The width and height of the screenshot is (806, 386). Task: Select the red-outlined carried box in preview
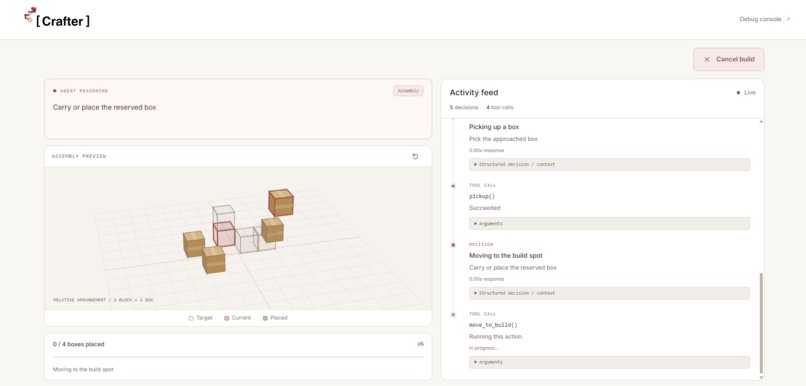click(x=281, y=203)
